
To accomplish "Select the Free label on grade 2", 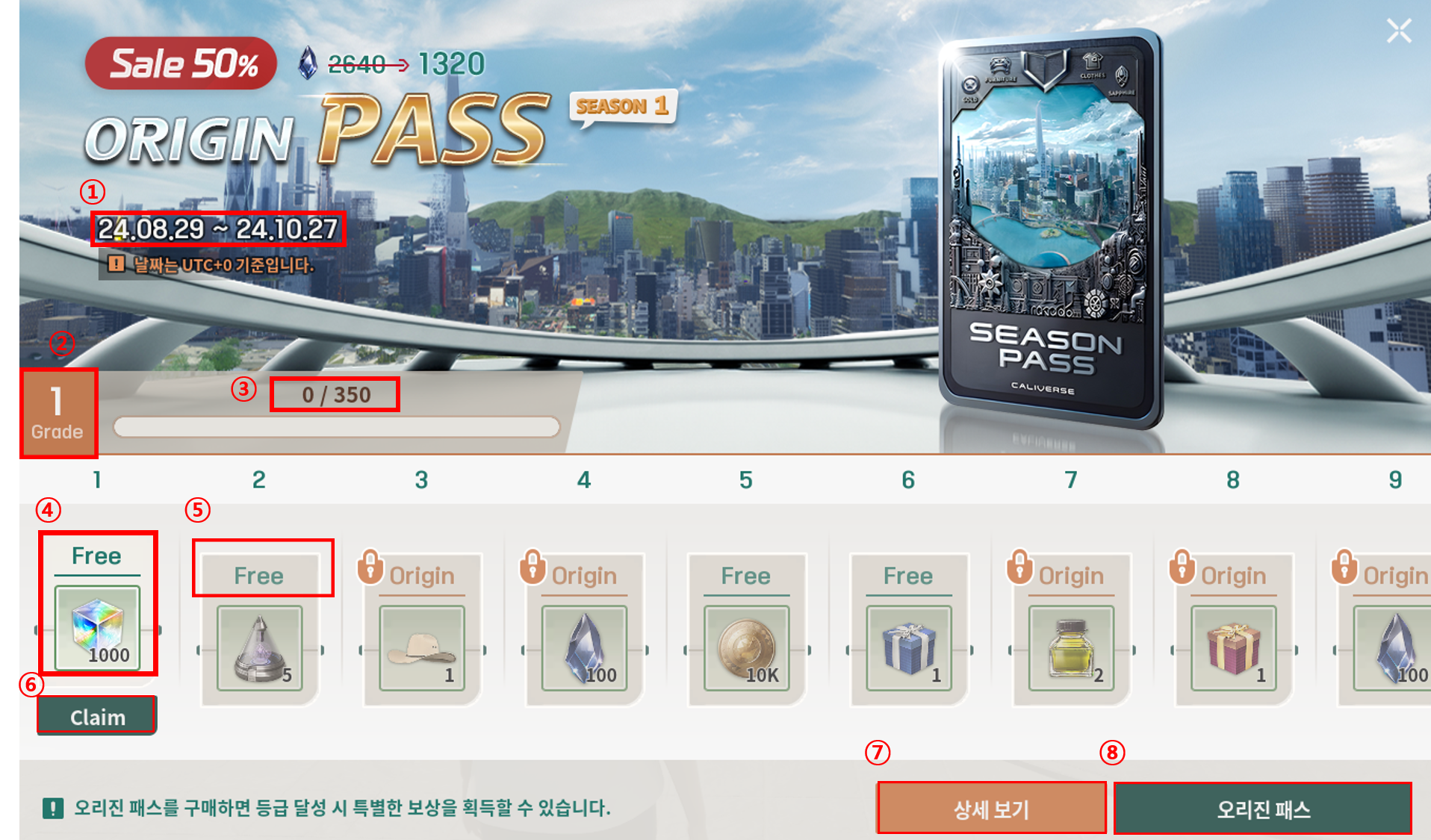I will [259, 576].
